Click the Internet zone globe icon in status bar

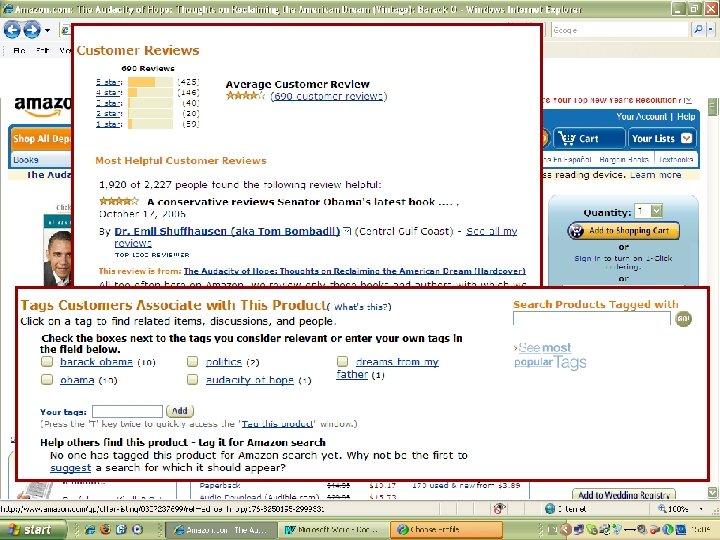pyautogui.click(x=550, y=508)
